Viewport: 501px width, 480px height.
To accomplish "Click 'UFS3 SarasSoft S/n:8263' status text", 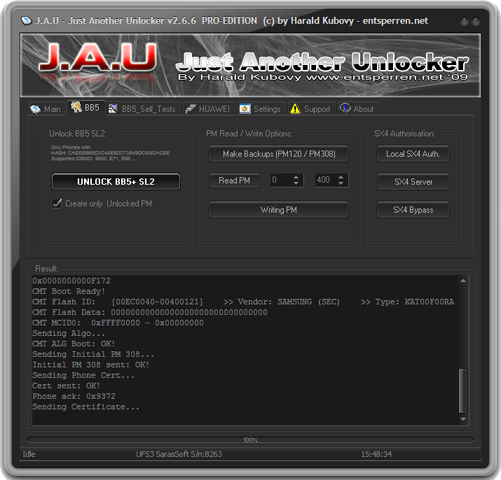I will pos(179,454).
